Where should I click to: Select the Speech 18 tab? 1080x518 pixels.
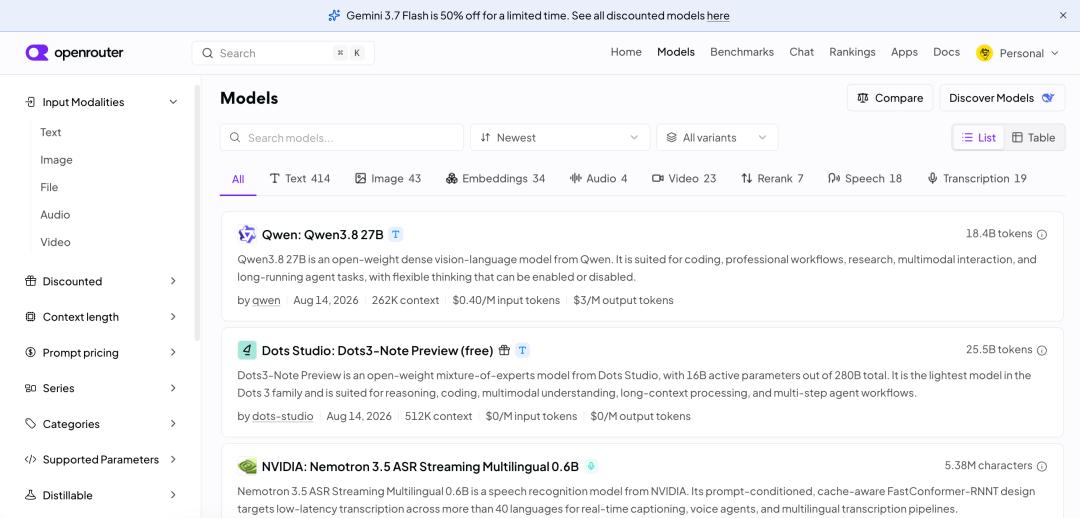click(864, 178)
